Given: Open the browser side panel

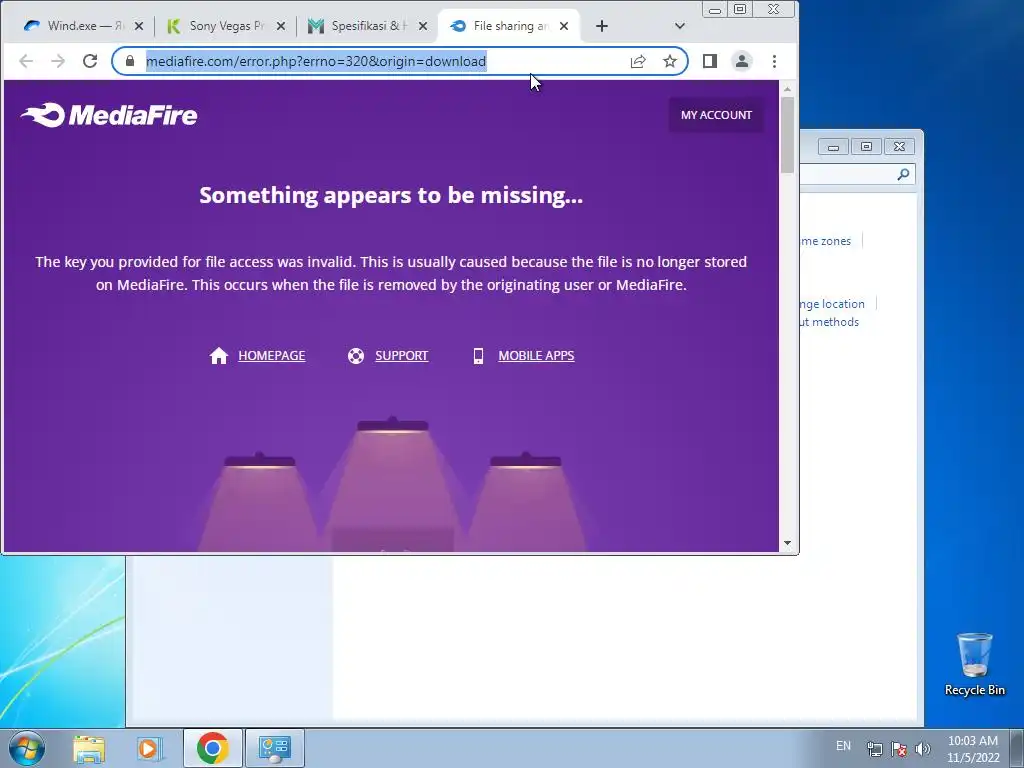Looking at the screenshot, I should click(710, 61).
